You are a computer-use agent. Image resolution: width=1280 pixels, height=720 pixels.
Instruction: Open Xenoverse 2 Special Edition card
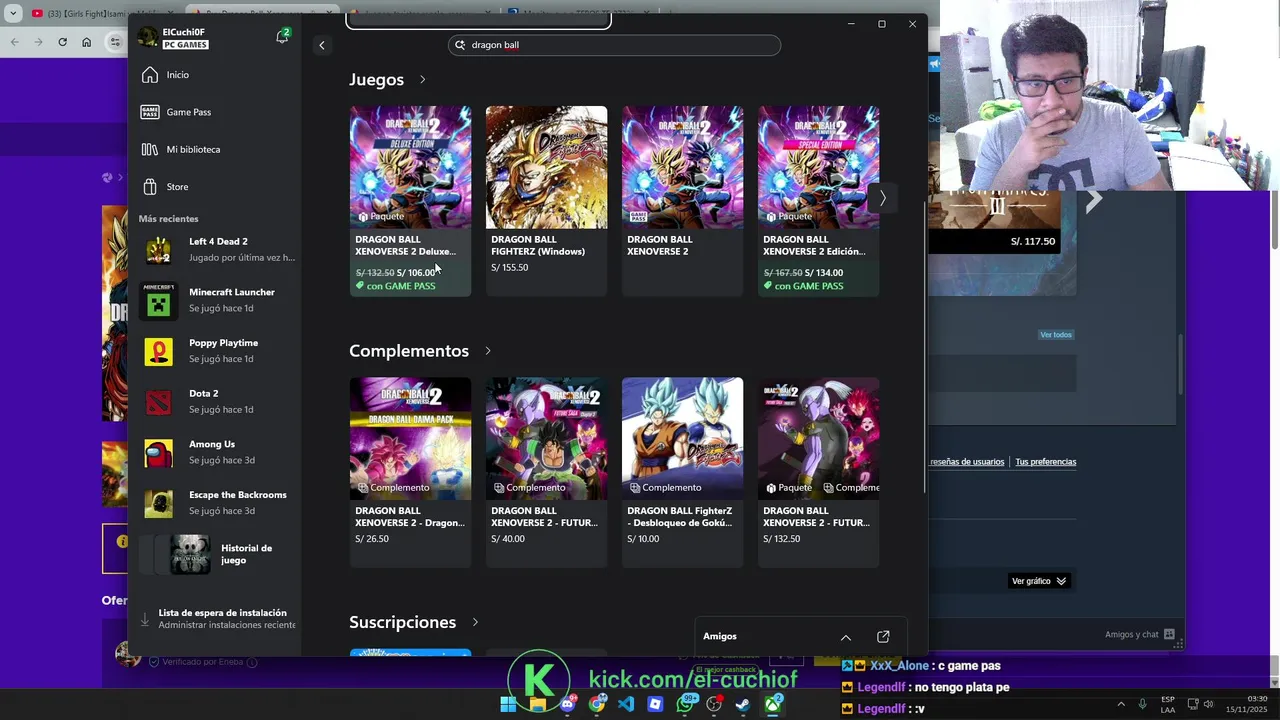[818, 200]
